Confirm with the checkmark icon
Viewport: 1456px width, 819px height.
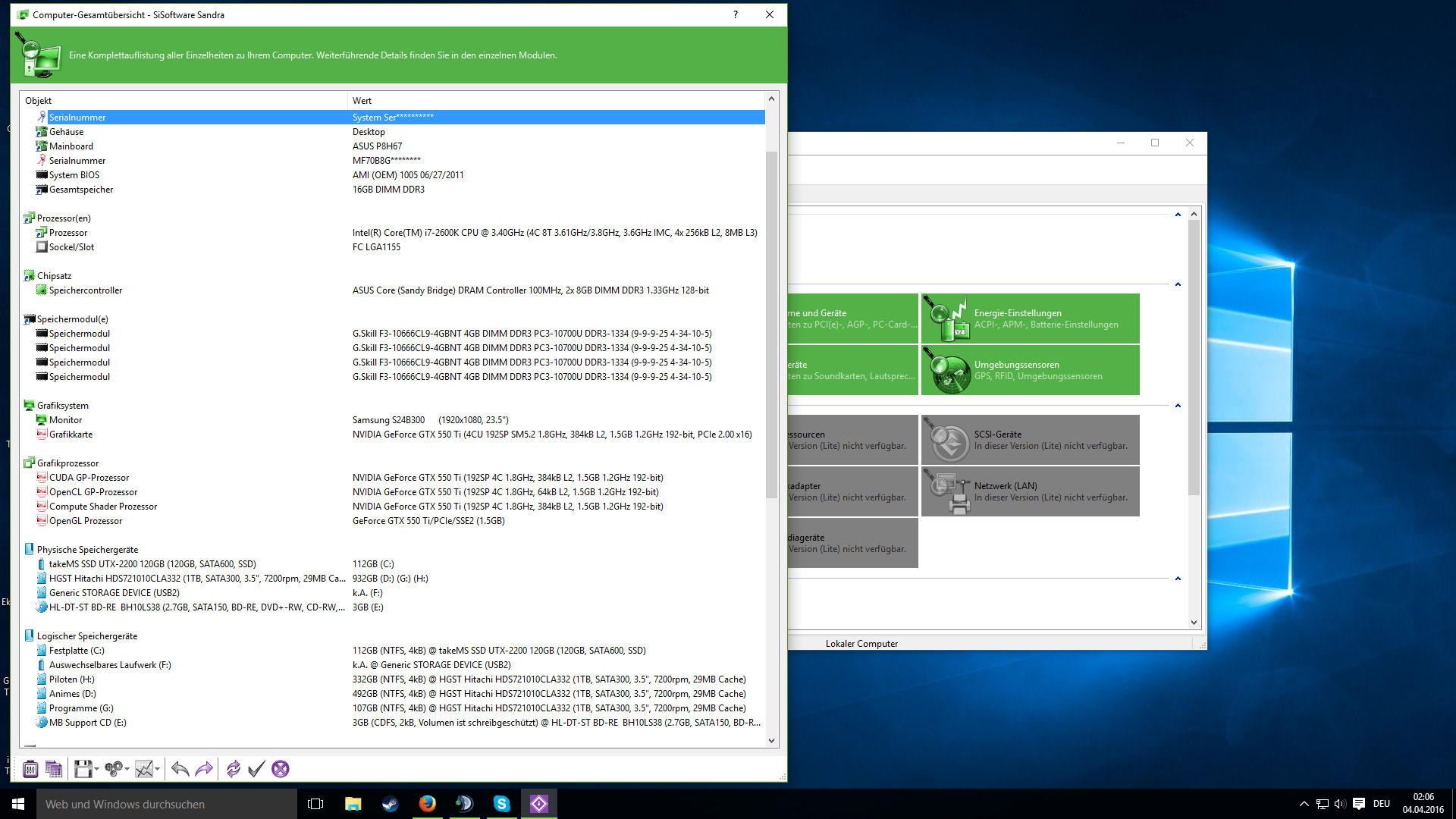click(x=256, y=769)
